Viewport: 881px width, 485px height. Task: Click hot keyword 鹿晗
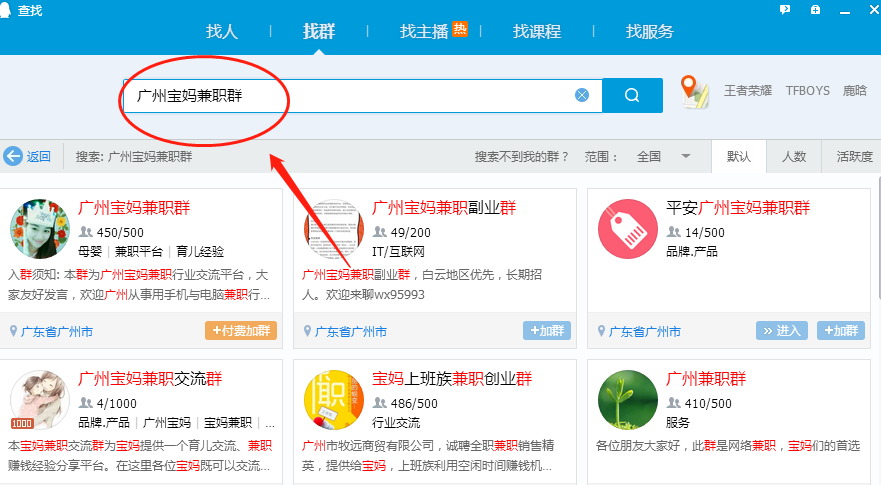[855, 90]
